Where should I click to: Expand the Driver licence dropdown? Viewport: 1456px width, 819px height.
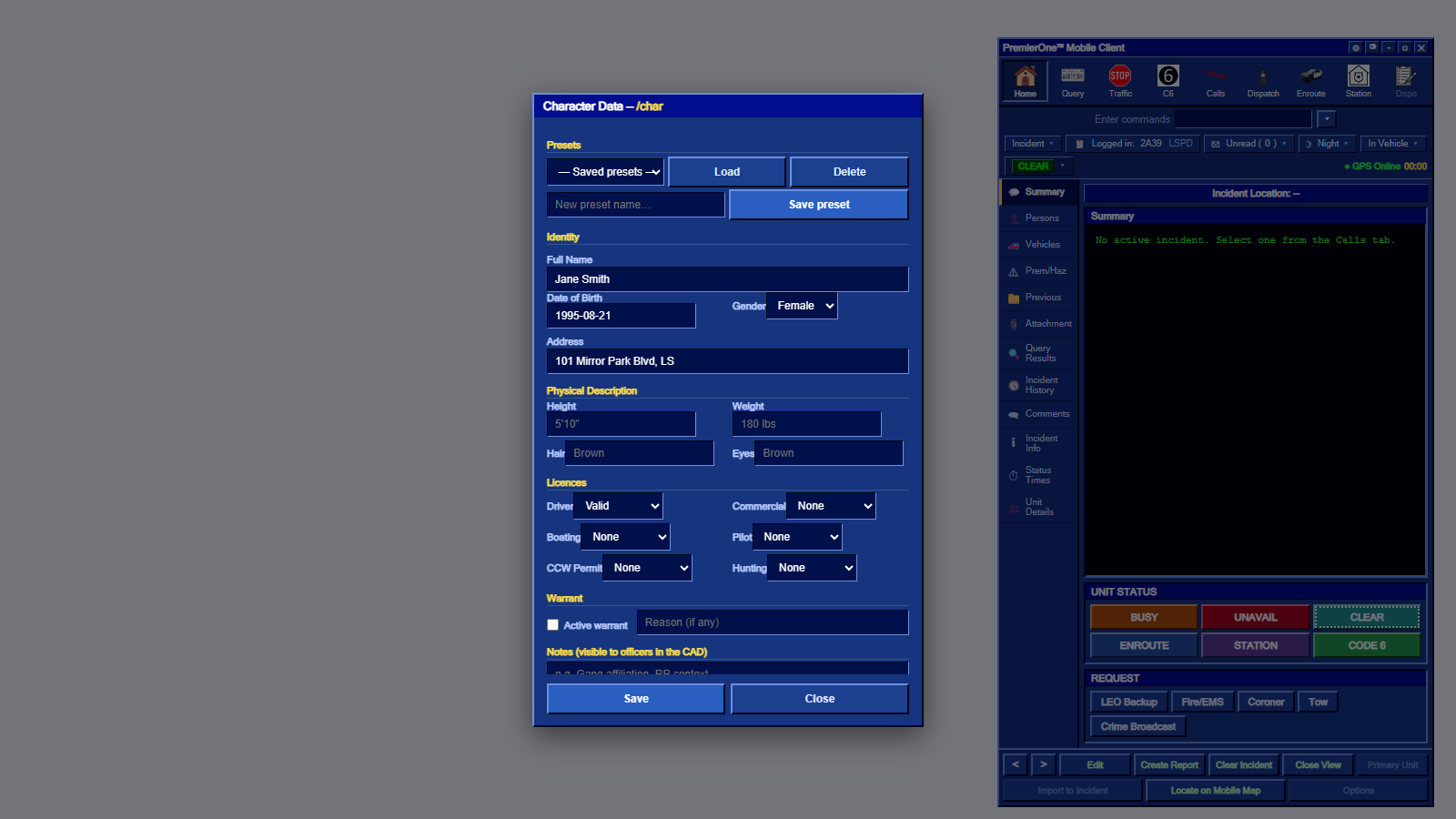tap(618, 506)
